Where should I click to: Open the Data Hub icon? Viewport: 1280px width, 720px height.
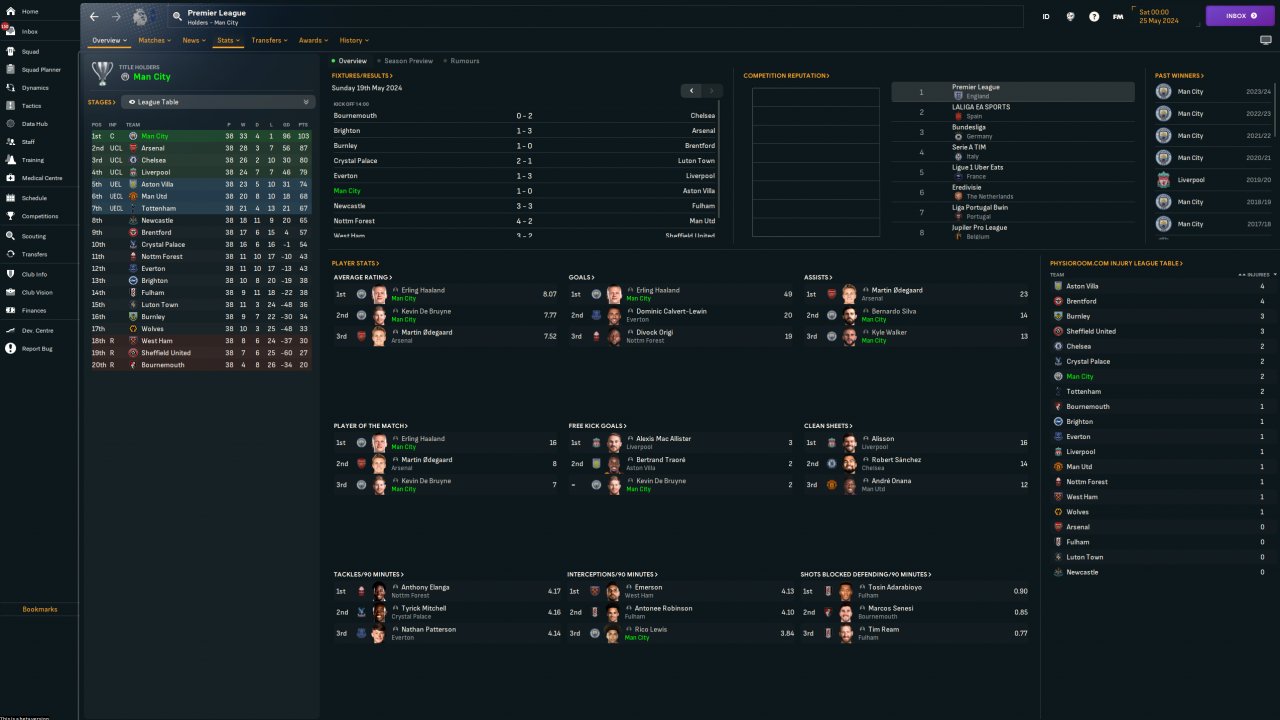click(10, 123)
